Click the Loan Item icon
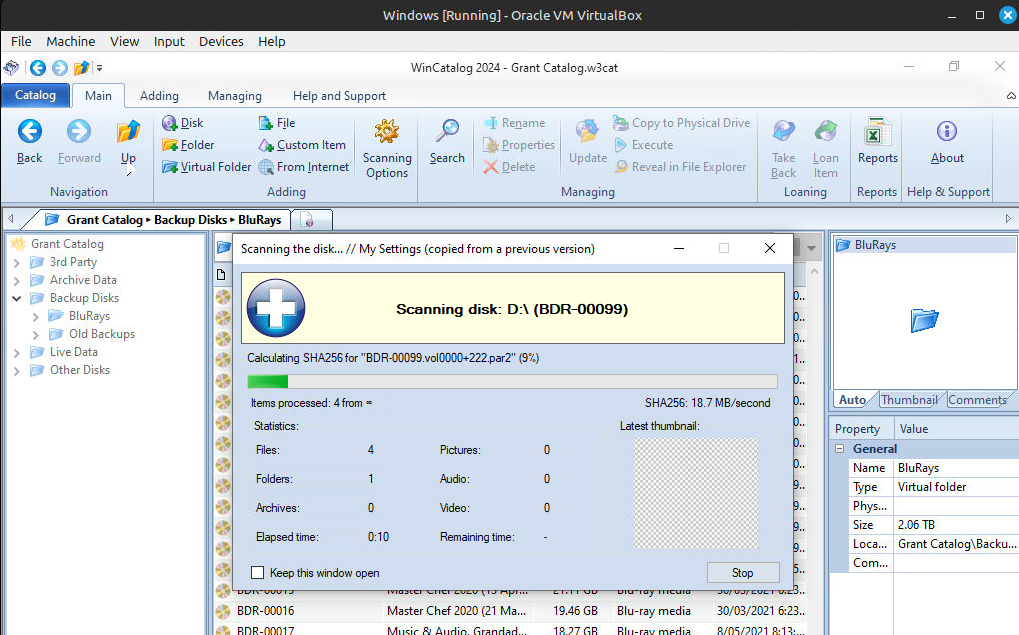This screenshot has width=1019, height=635. [825, 132]
